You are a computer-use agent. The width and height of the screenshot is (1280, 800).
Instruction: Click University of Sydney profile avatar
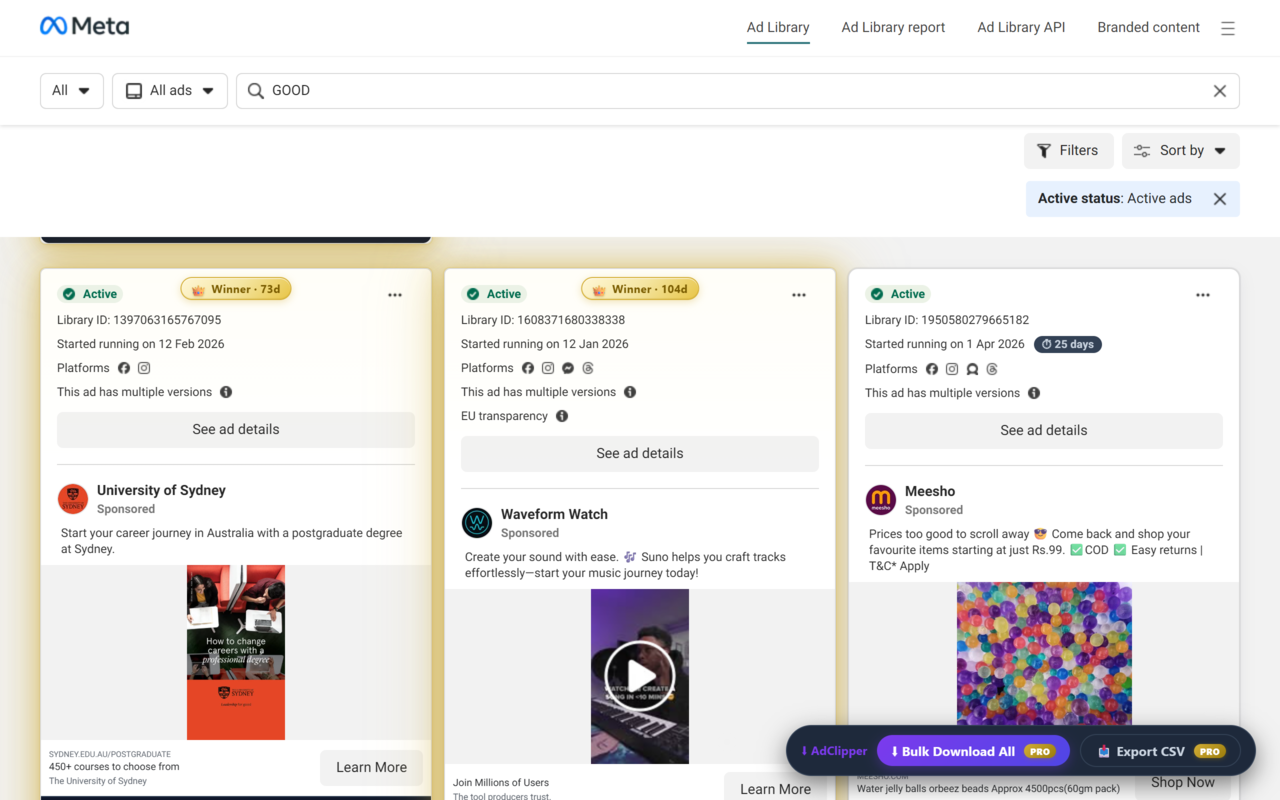[73, 499]
